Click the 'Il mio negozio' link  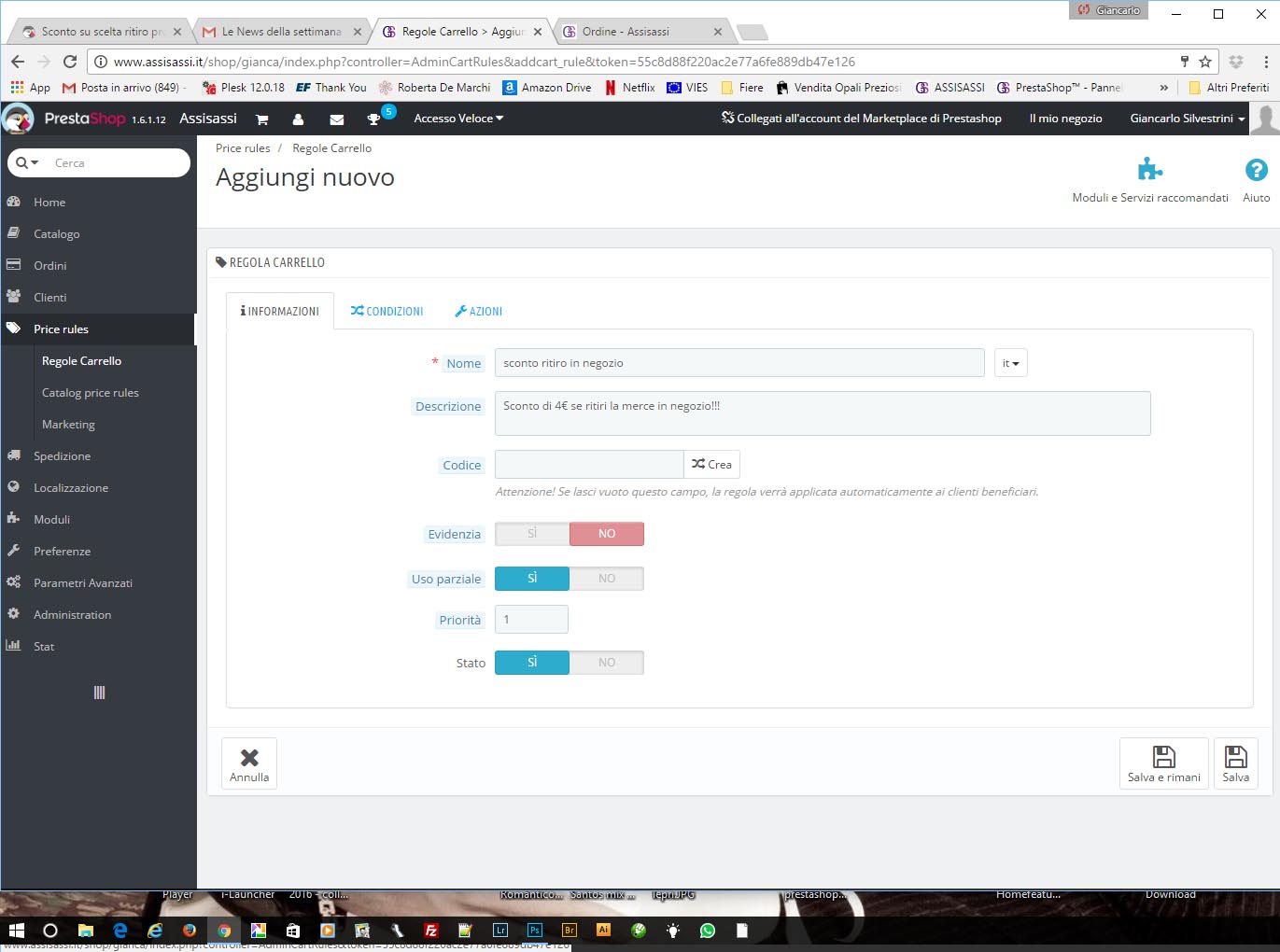(x=1065, y=119)
